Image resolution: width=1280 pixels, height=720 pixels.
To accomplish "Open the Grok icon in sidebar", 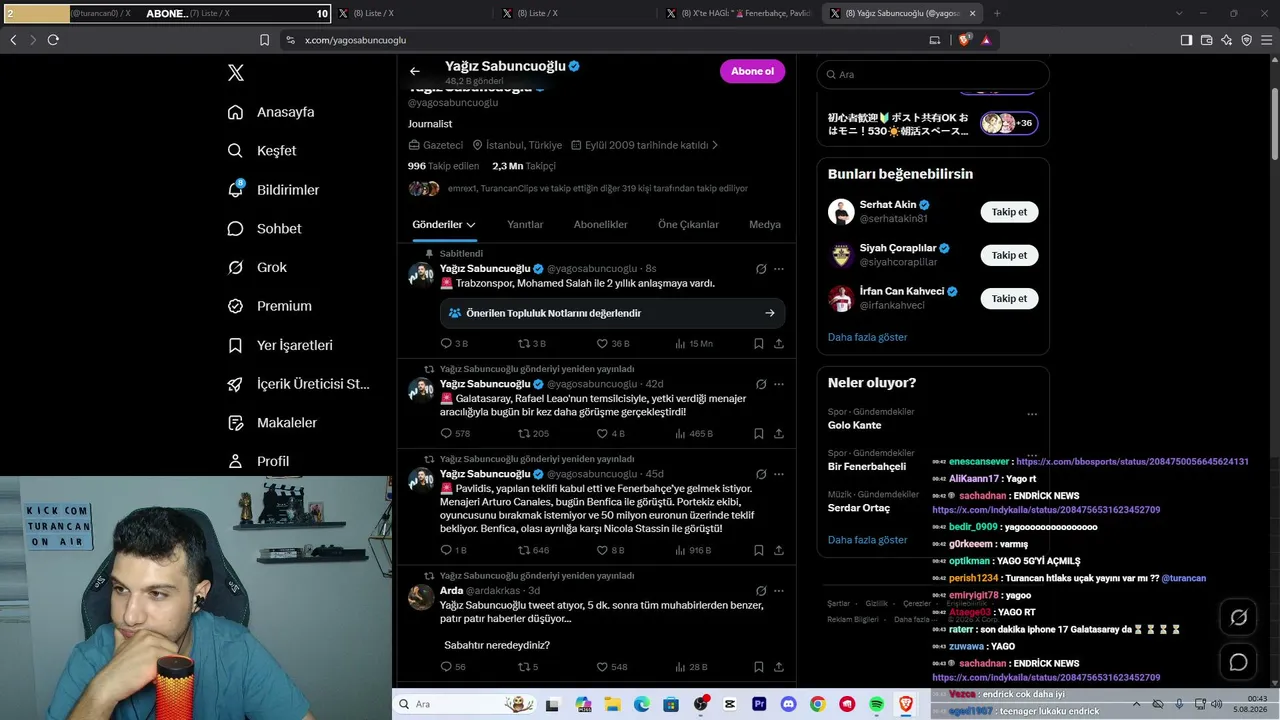I will coord(235,267).
